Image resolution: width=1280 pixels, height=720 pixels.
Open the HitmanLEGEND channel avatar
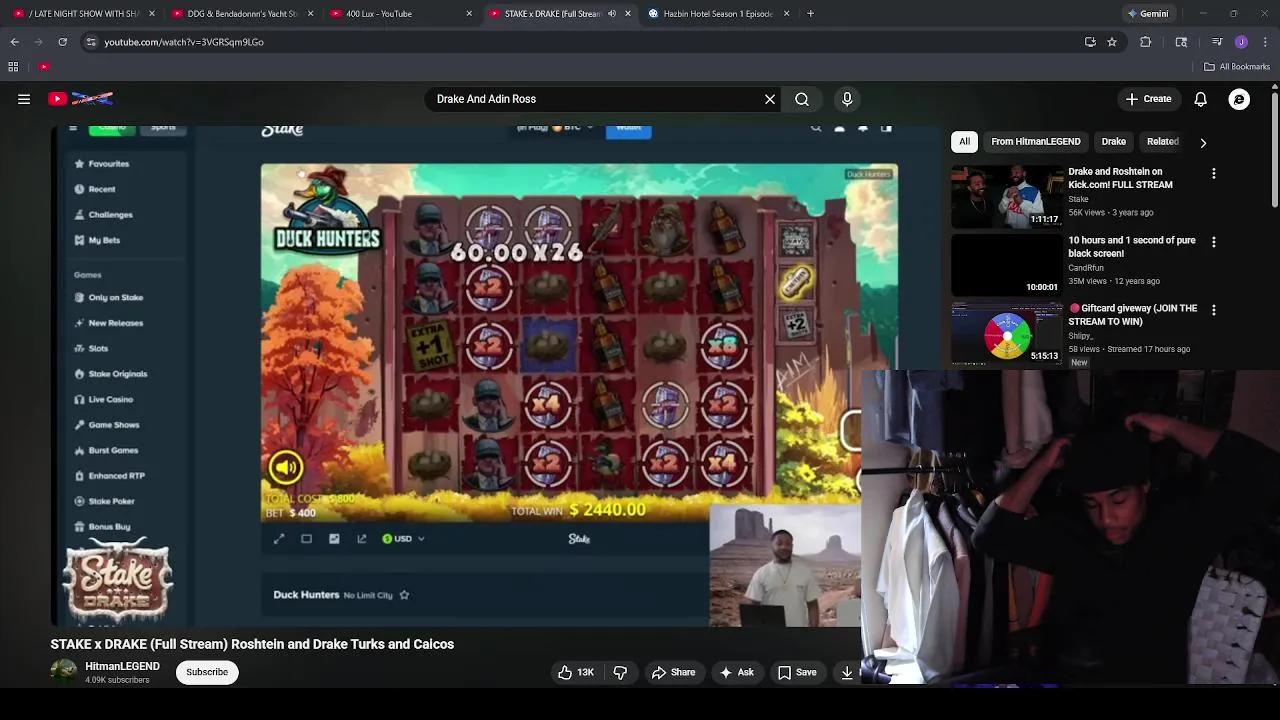click(x=64, y=672)
